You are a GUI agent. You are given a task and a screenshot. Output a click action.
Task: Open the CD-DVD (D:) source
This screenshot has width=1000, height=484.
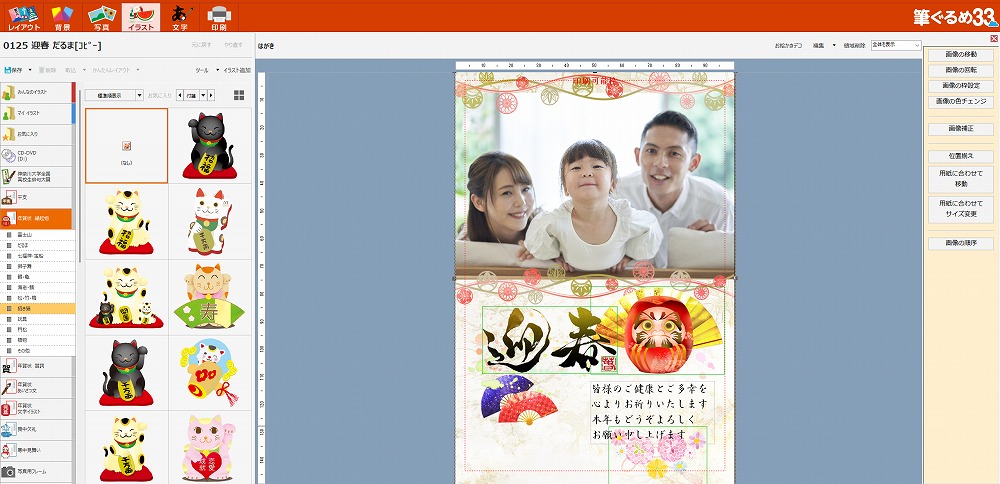[37, 154]
